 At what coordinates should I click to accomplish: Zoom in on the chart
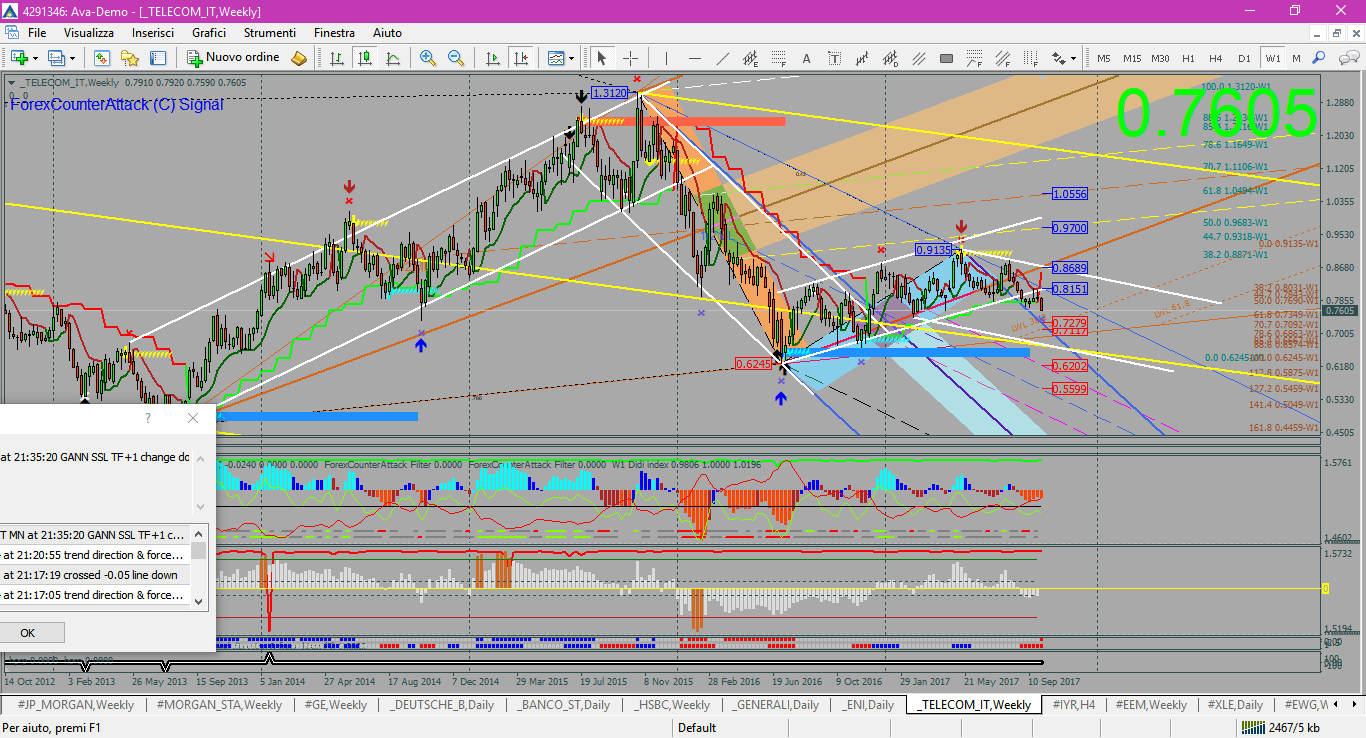(428, 58)
